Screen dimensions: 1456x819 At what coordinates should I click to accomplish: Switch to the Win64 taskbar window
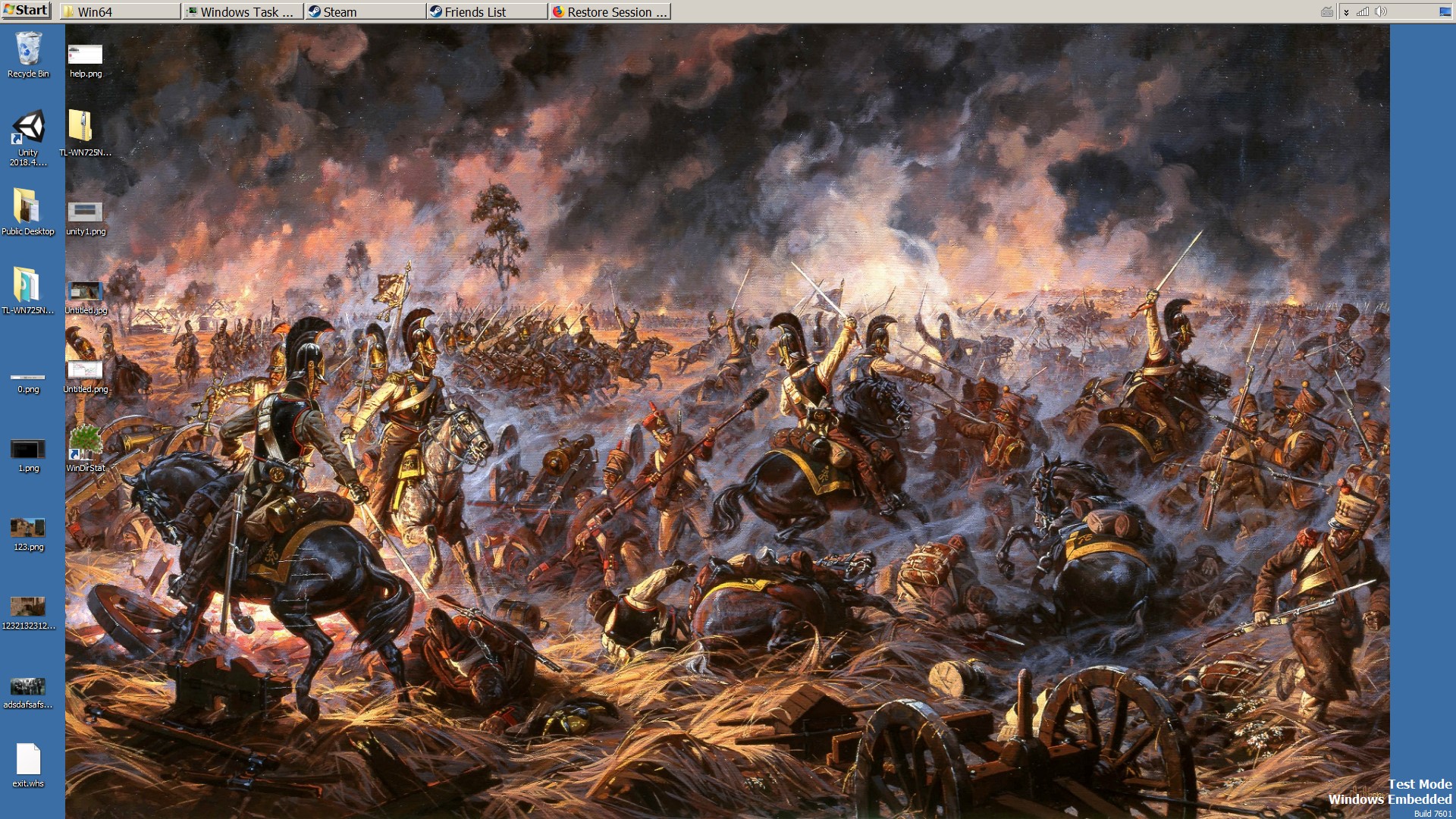click(120, 11)
